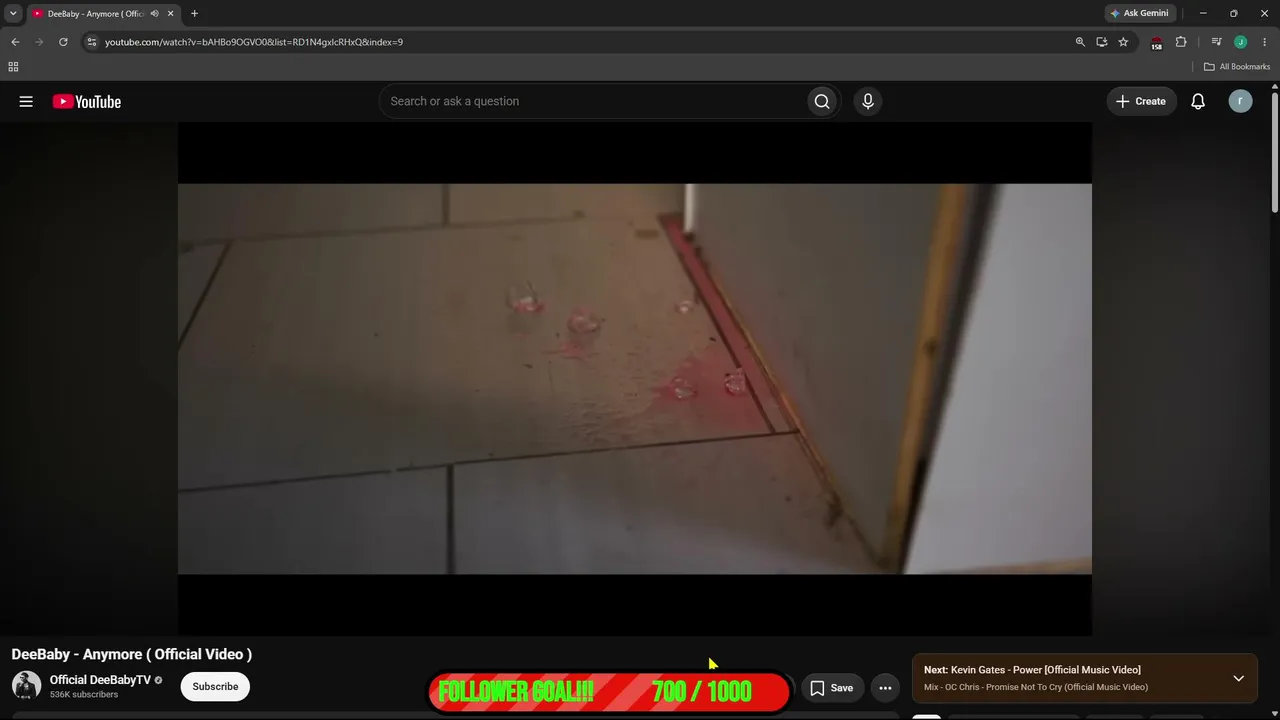Viewport: 1280px width, 720px height.
Task: Close the DeeBaby - Anymore tab
Action: click(x=171, y=13)
